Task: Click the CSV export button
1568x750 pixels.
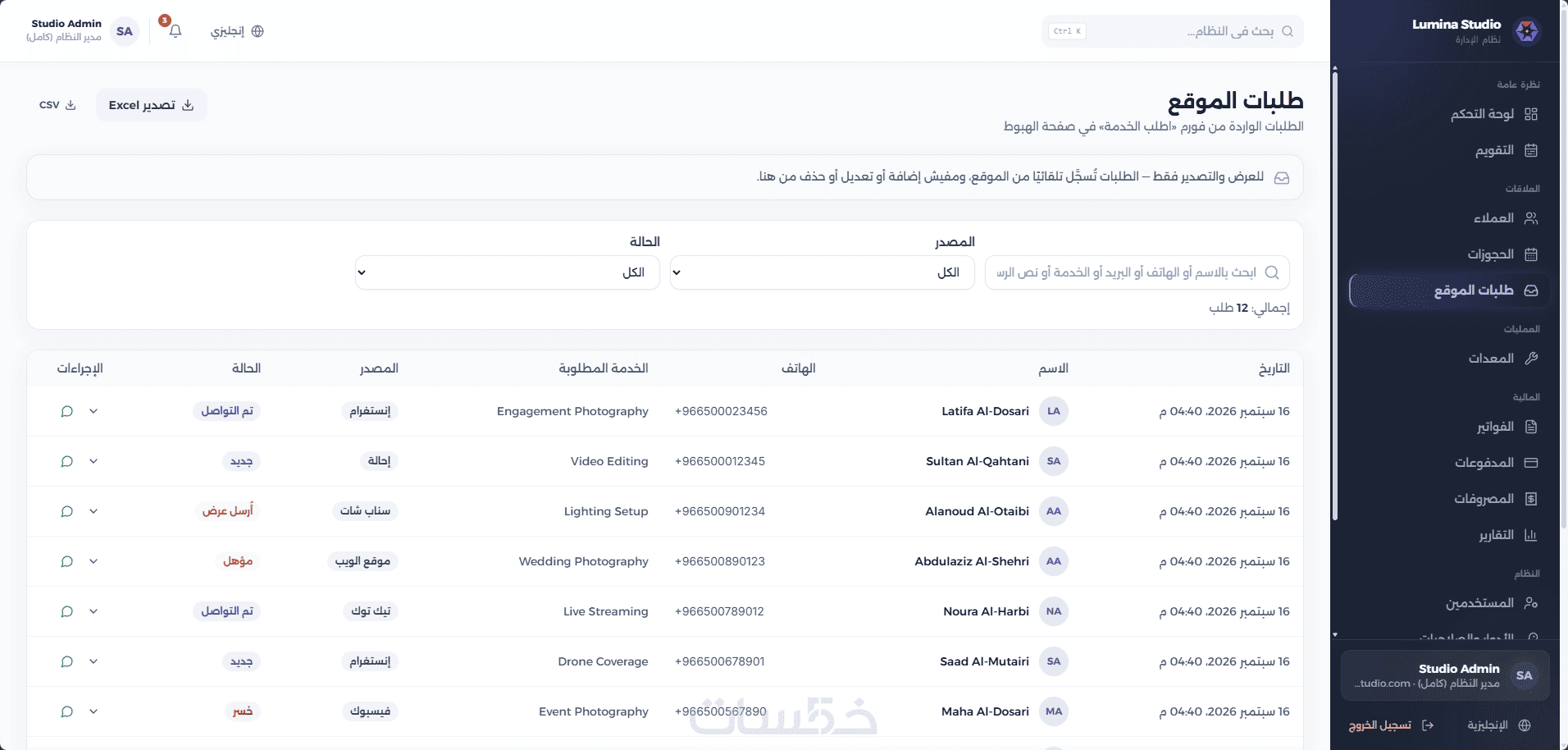Action: click(57, 105)
